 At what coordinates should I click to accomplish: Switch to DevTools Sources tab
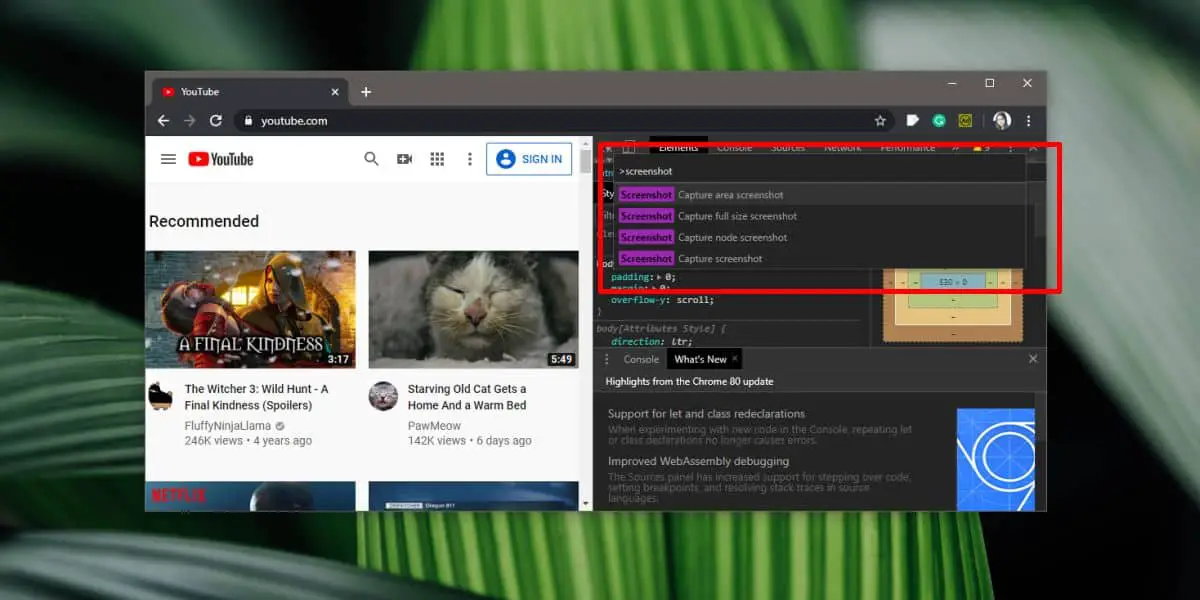pyautogui.click(x=788, y=148)
